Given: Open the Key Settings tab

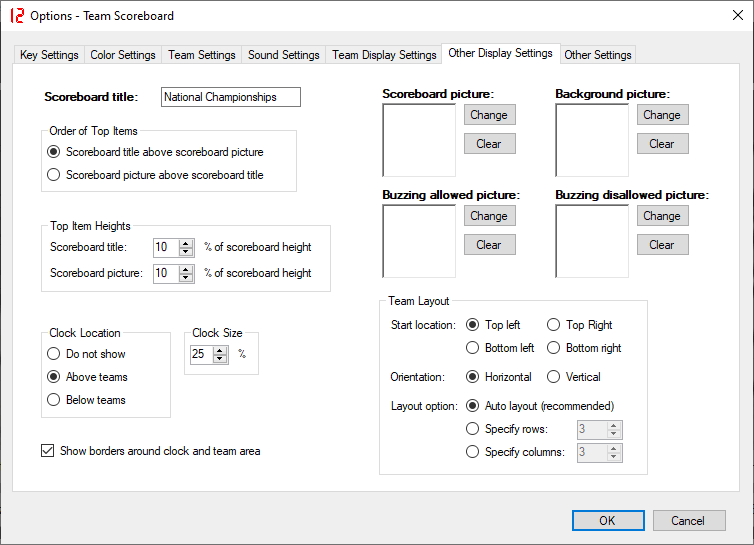Looking at the screenshot, I should pos(49,55).
